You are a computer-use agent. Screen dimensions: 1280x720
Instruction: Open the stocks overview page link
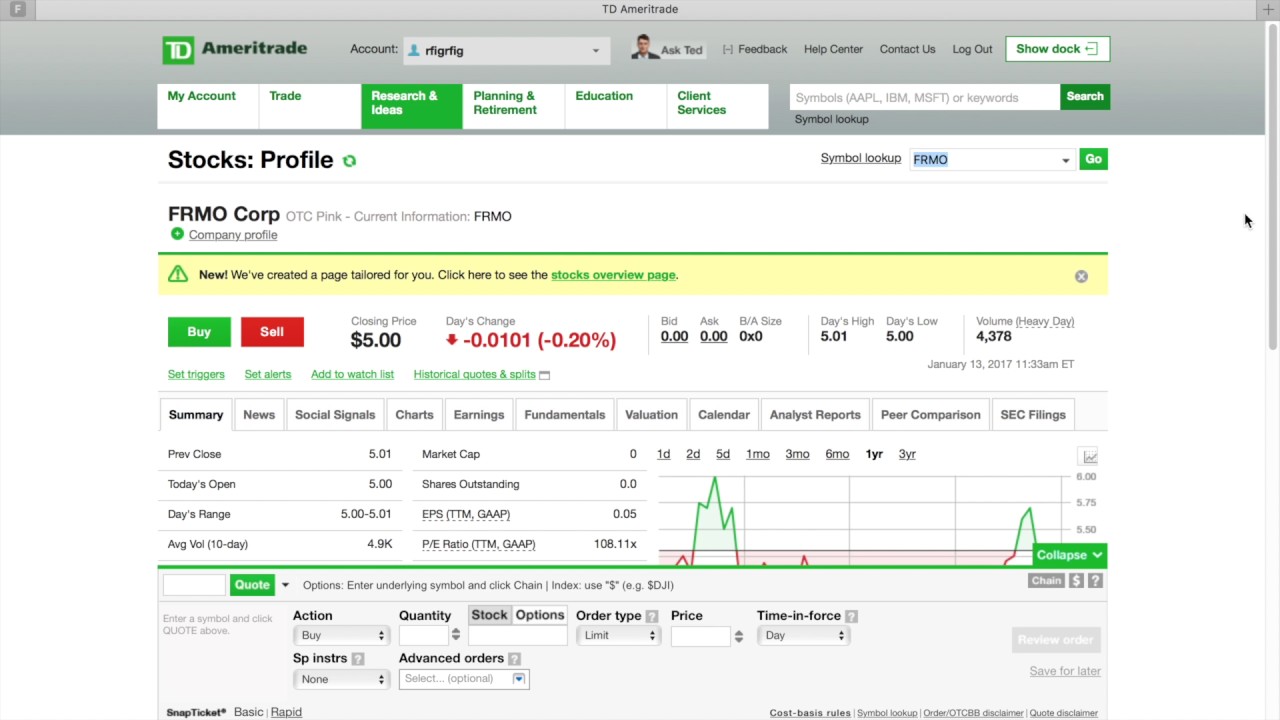click(613, 275)
